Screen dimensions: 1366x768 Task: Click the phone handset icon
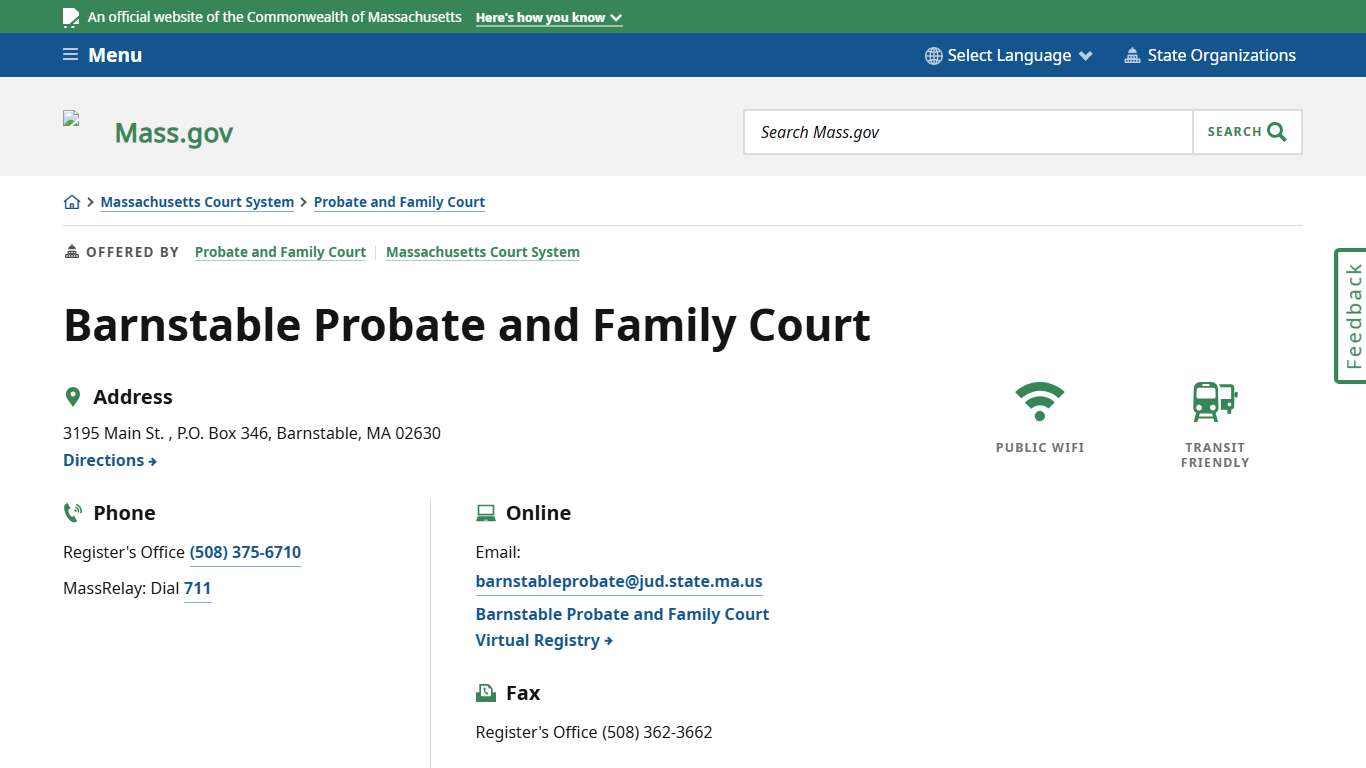coord(72,511)
